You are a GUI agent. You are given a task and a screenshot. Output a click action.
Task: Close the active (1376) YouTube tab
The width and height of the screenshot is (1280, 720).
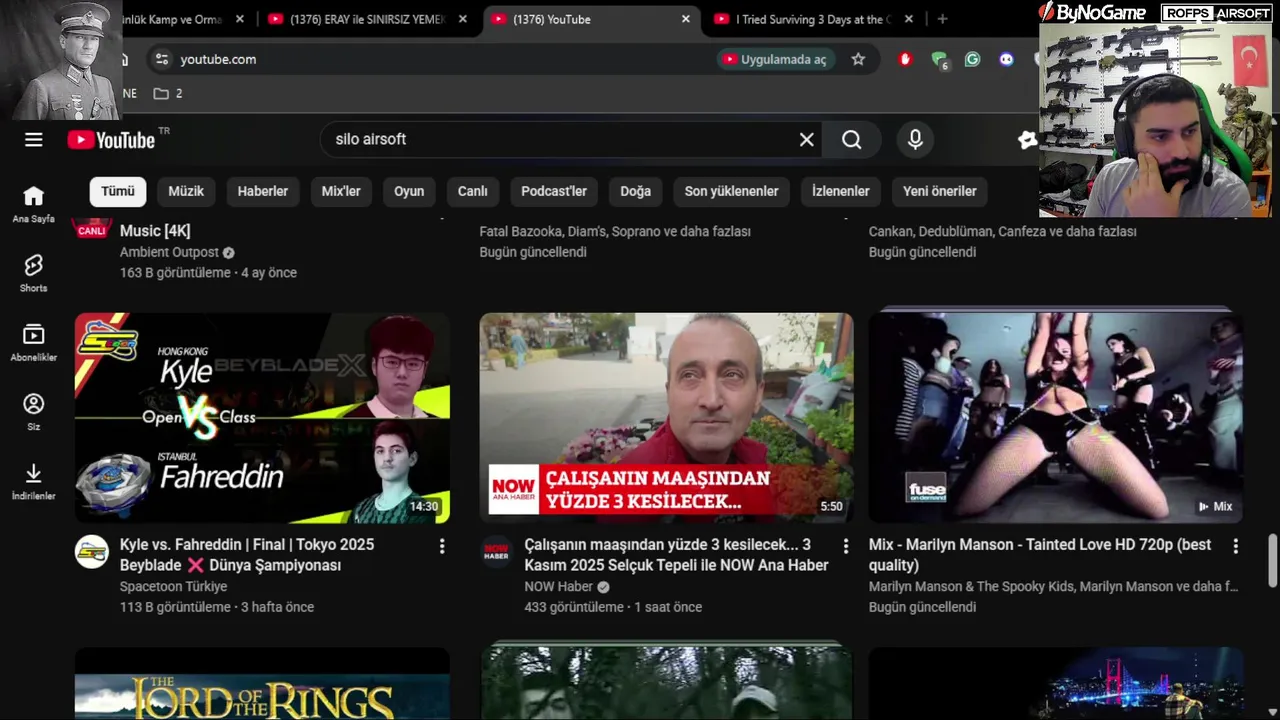(x=686, y=19)
